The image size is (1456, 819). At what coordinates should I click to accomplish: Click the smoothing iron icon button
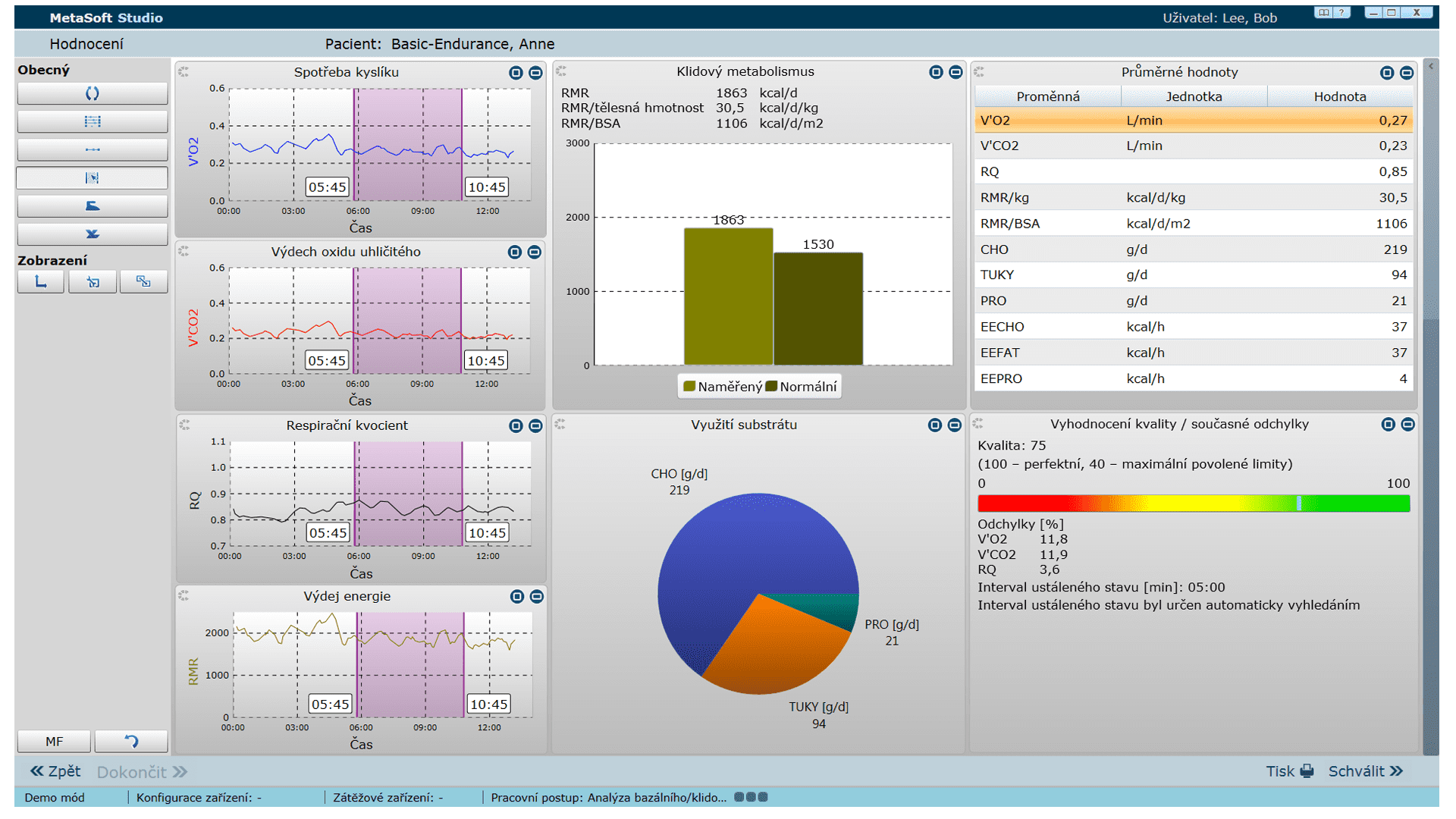[93, 206]
